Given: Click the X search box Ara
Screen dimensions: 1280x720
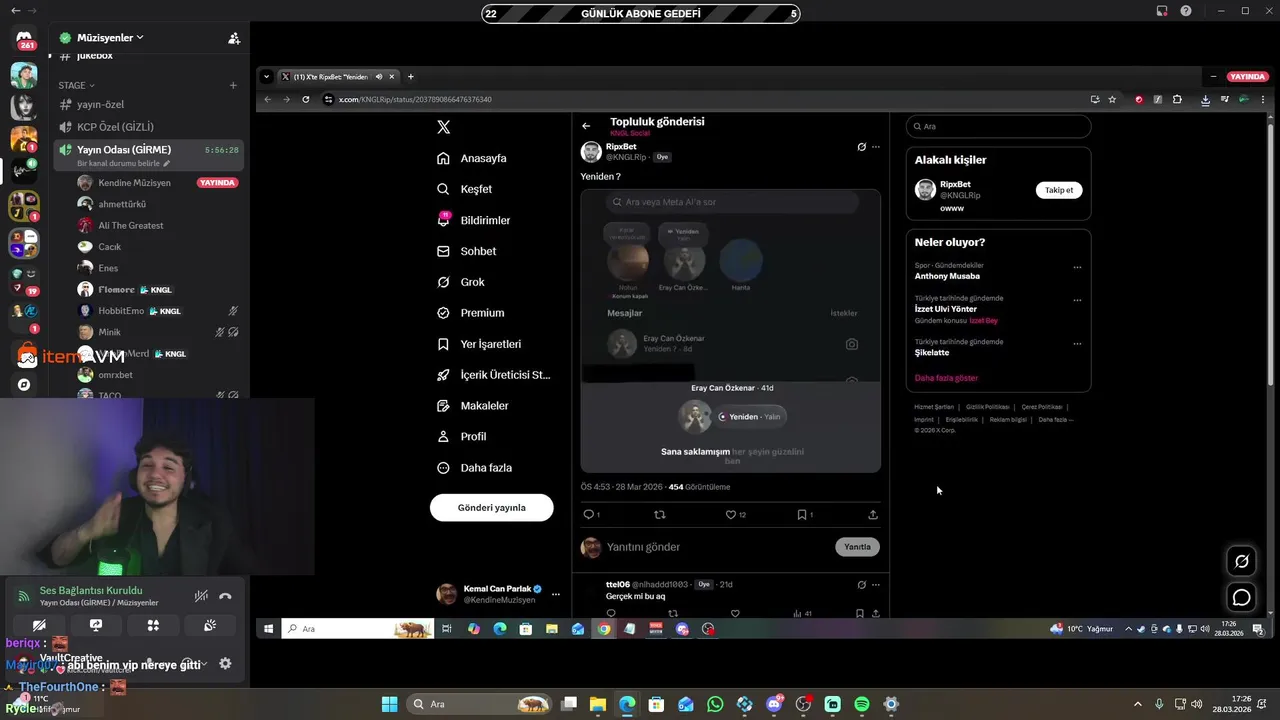Looking at the screenshot, I should tap(998, 127).
